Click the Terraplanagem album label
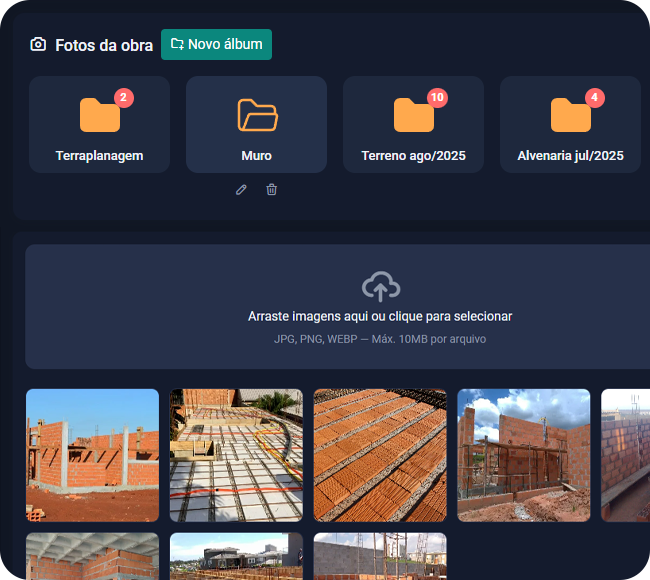650x580 pixels. 99,156
